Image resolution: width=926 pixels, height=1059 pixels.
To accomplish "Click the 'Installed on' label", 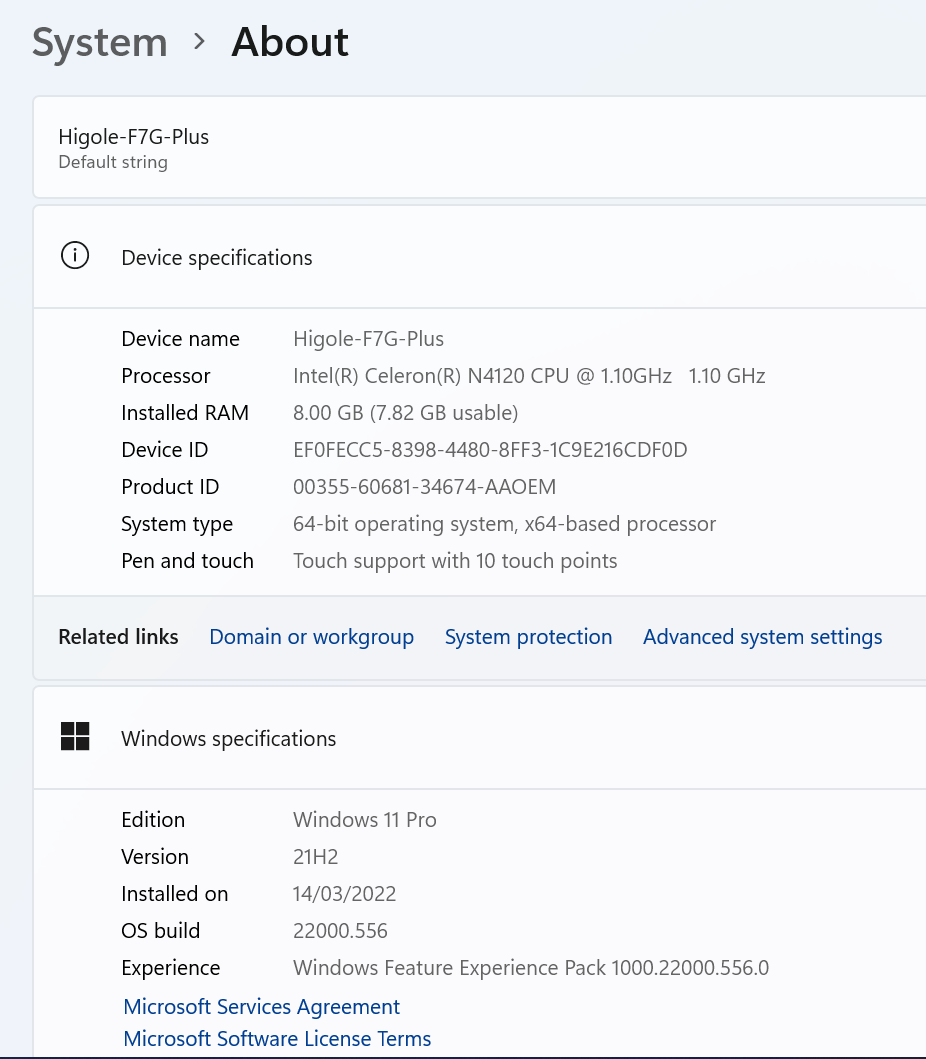I will click(174, 894).
